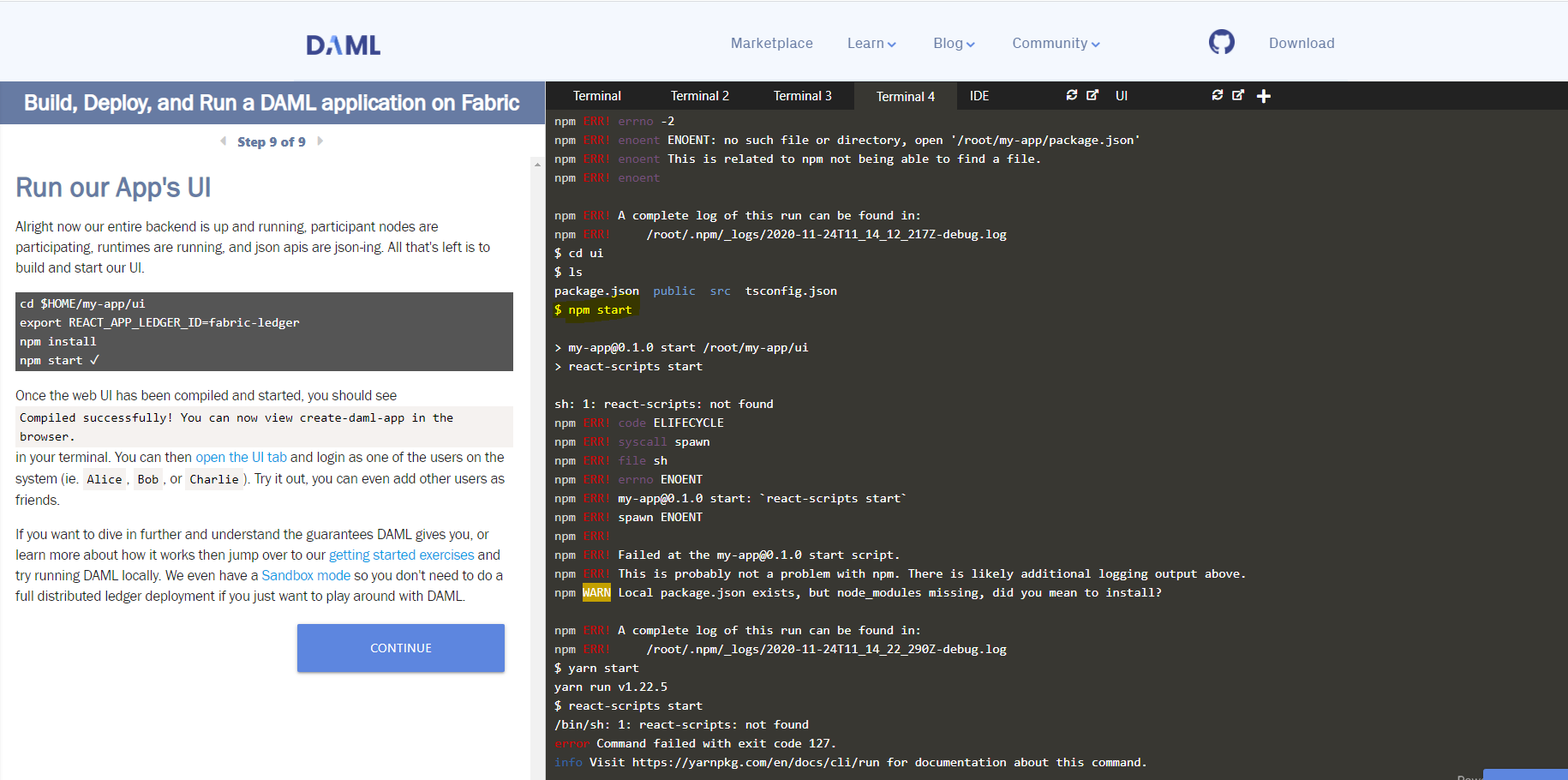Refresh the IDE tab
The image size is (1568, 780).
tap(1071, 95)
